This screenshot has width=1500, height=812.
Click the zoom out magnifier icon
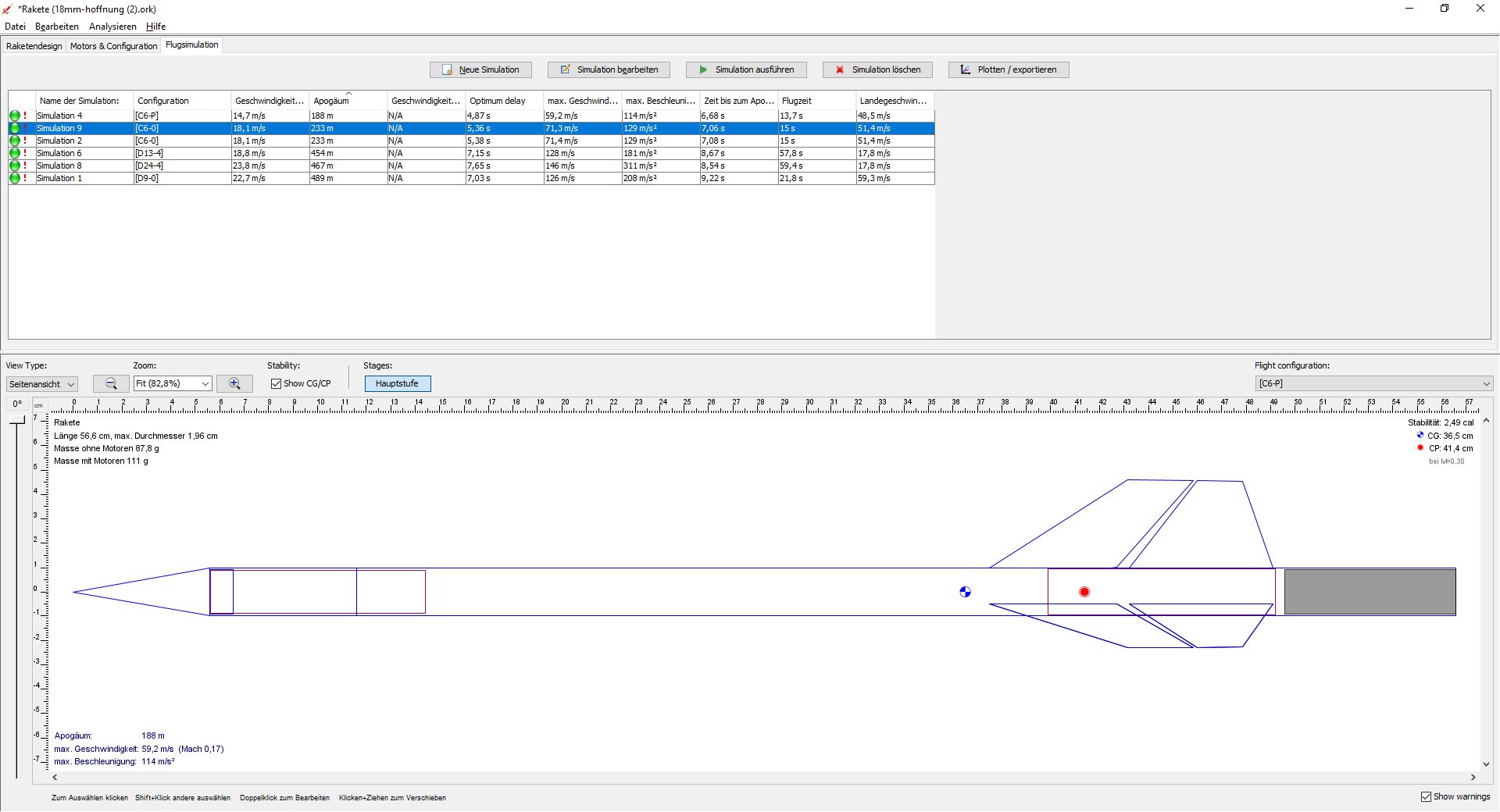tap(111, 383)
